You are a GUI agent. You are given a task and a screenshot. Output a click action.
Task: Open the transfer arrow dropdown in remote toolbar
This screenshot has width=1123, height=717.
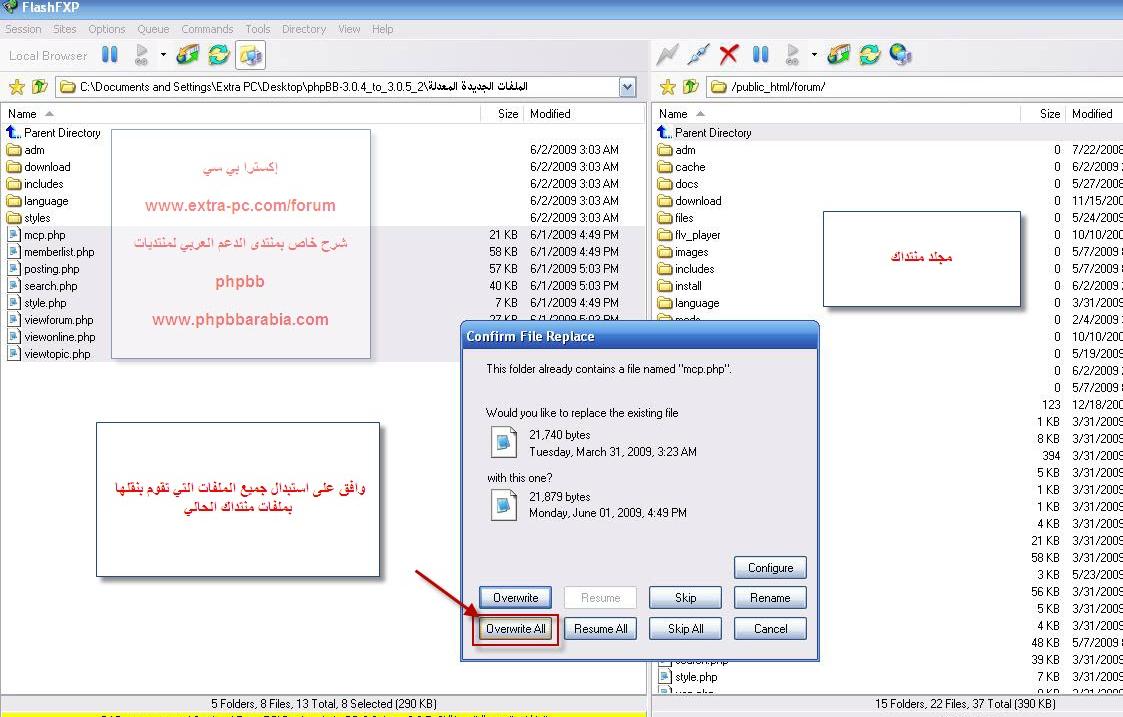(814, 54)
